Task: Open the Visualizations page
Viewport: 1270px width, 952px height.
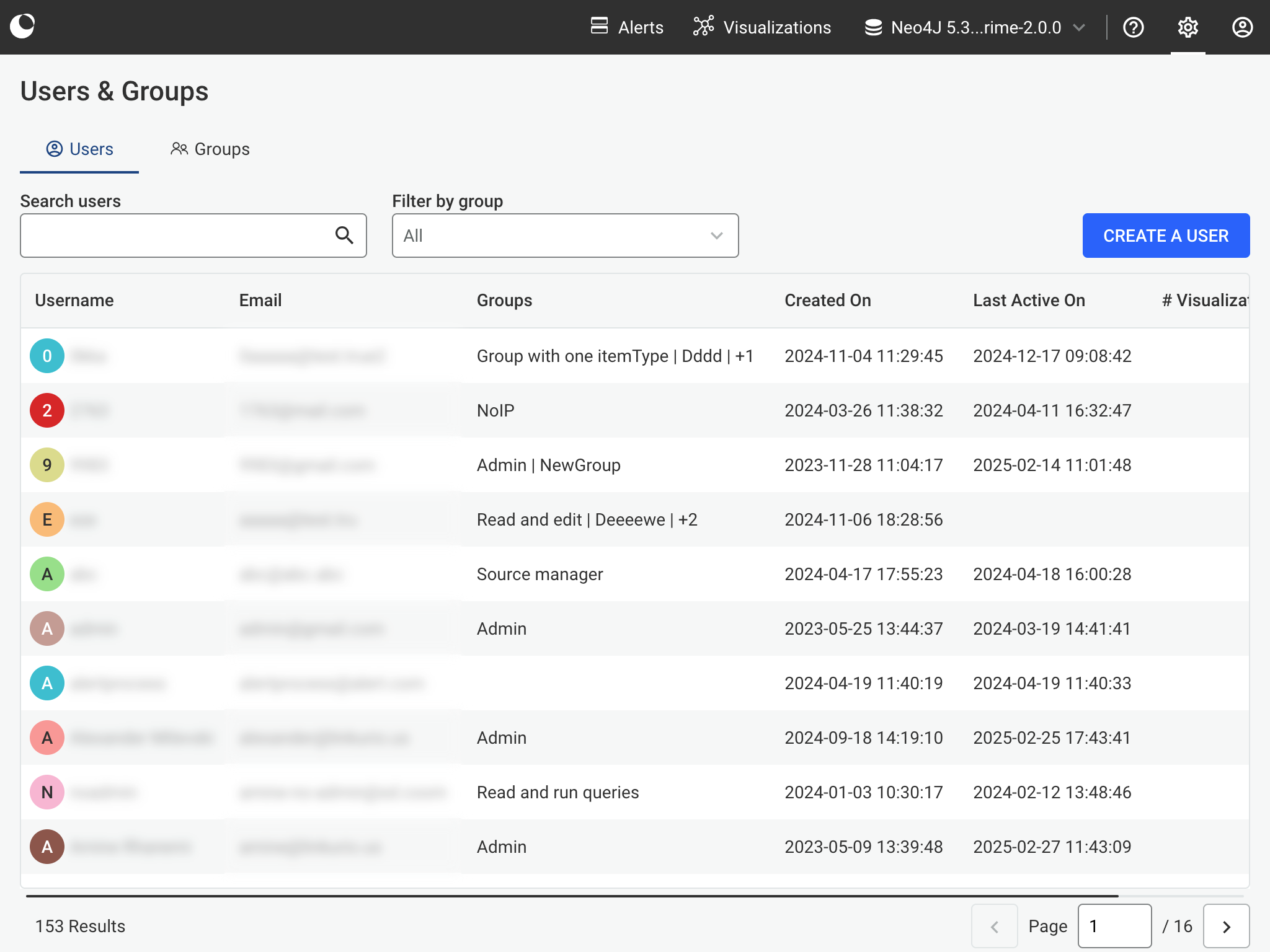Action: tap(762, 27)
